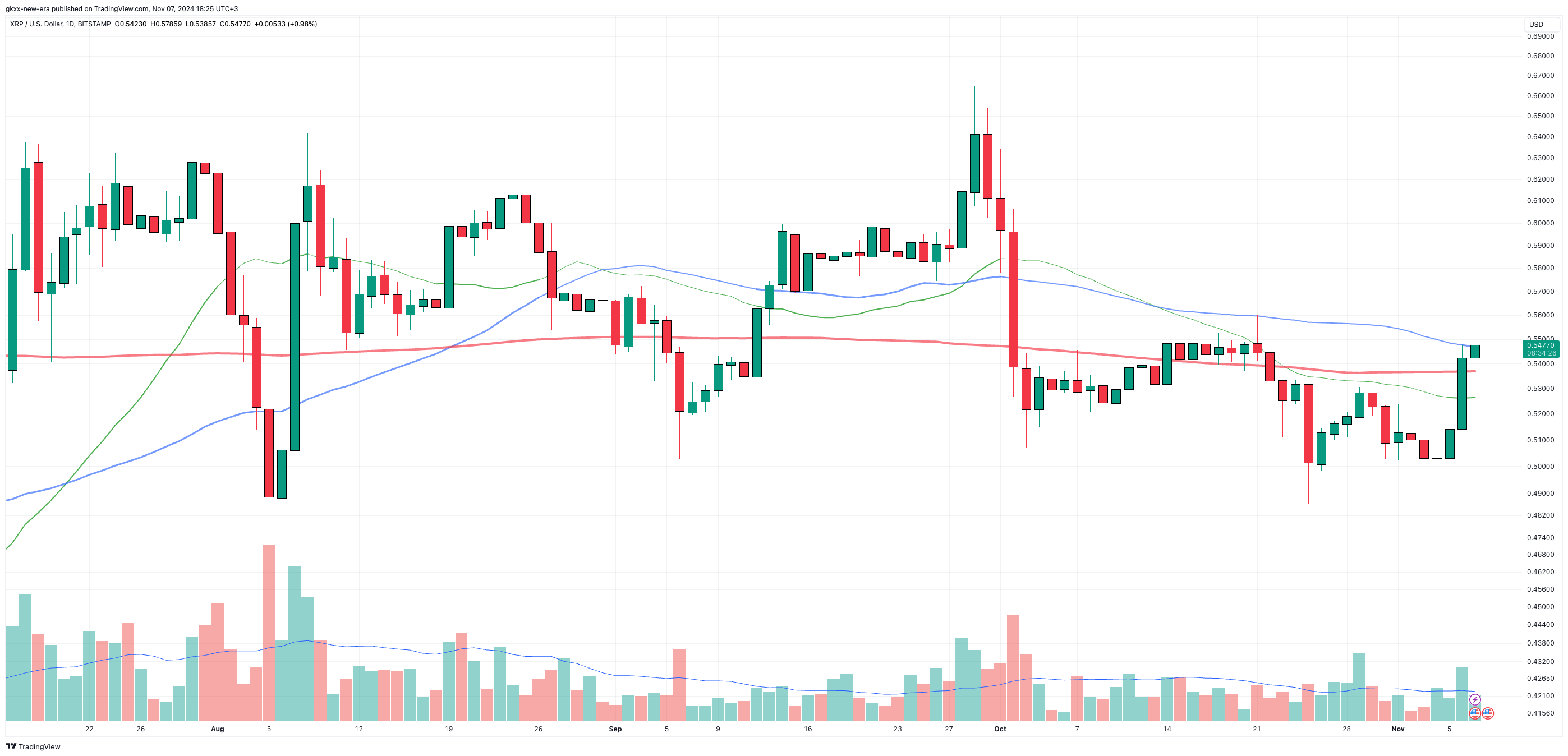Screen dimensions: 1568x756
Task: Click the left US flag economic event icon
Action: point(1475,713)
